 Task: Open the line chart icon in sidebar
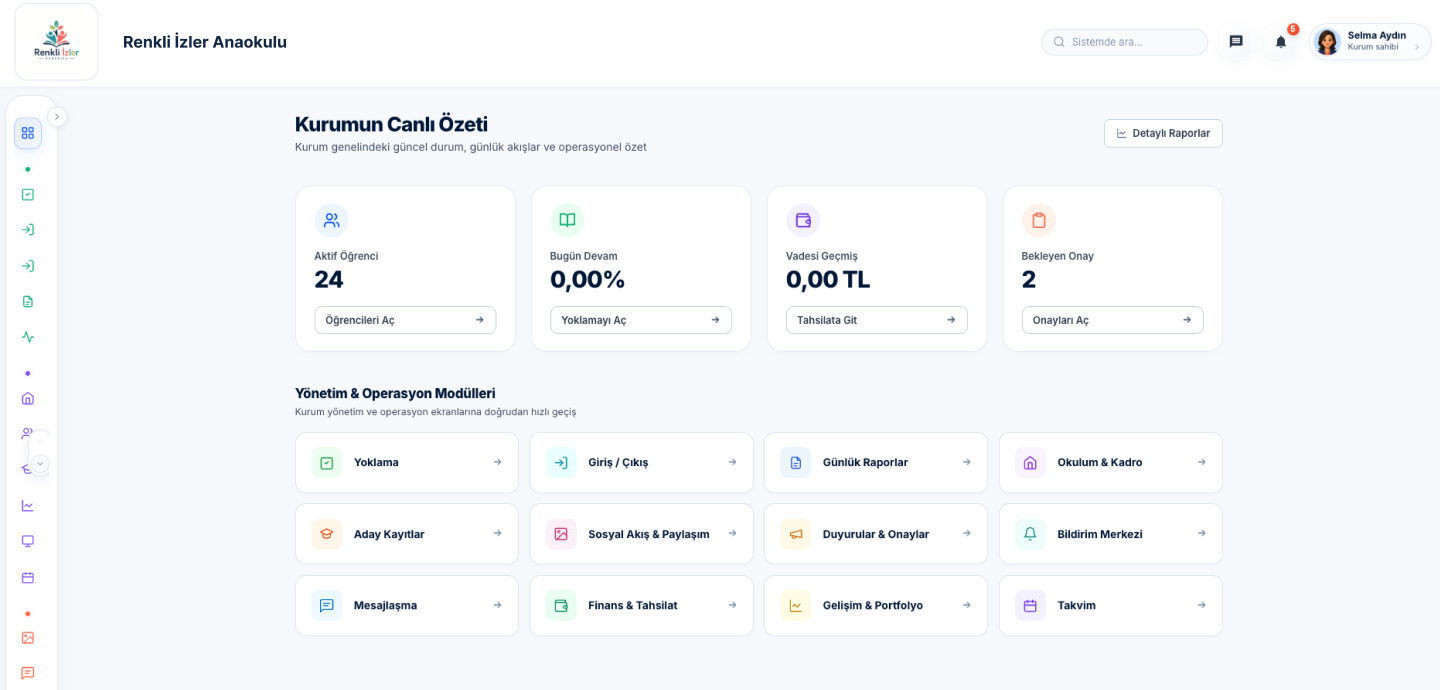[x=28, y=506]
